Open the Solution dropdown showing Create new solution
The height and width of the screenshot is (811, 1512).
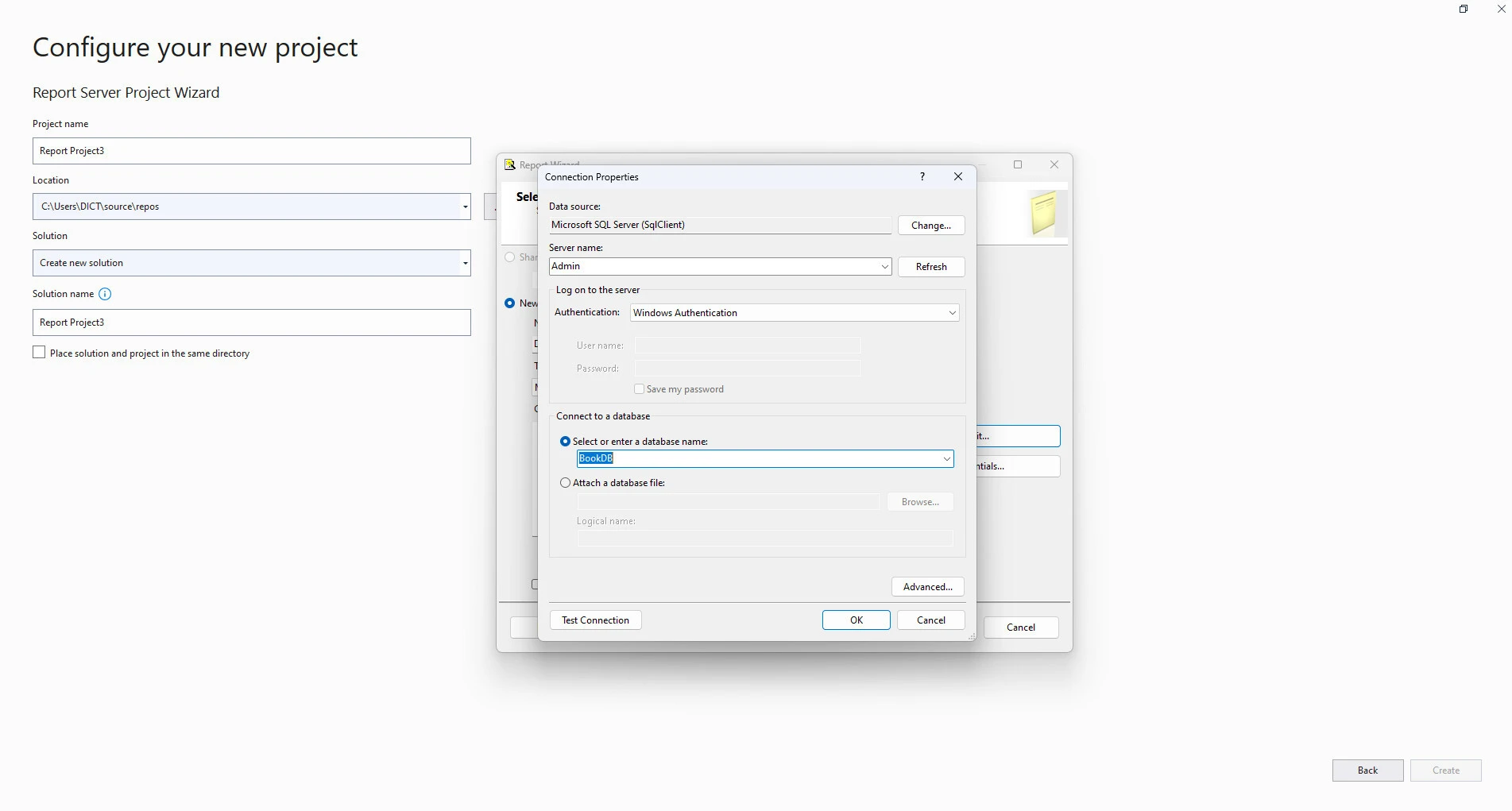click(x=465, y=263)
